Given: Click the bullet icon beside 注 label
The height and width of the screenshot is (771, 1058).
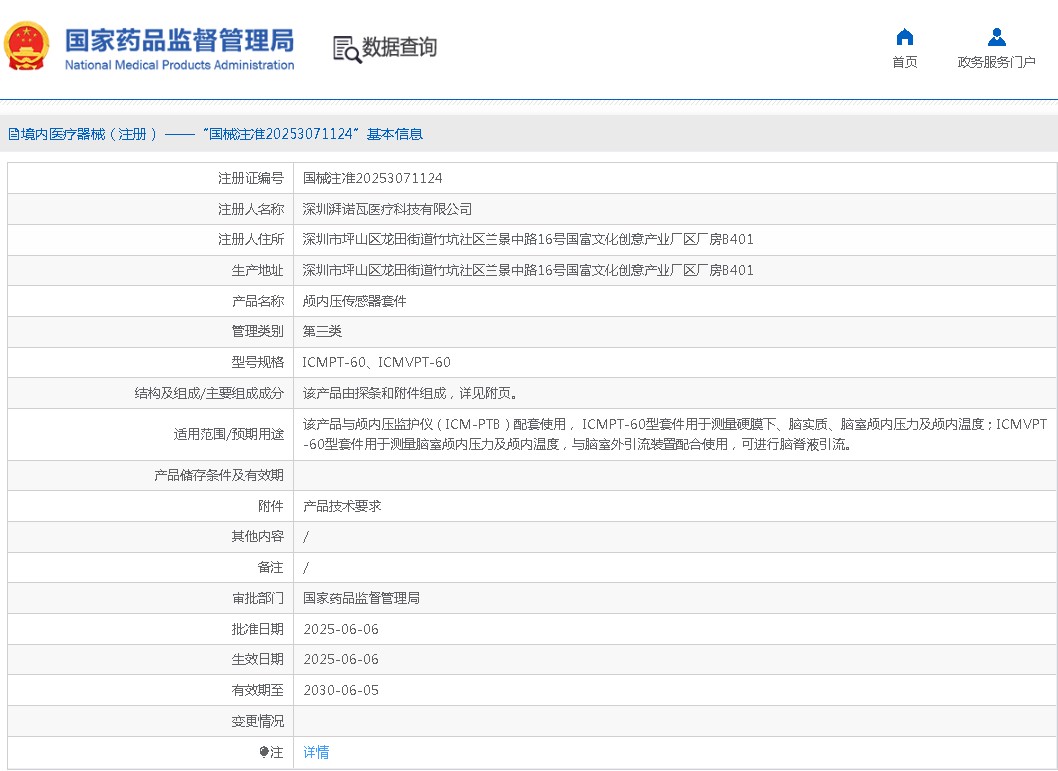Looking at the screenshot, I should click(x=264, y=751).
